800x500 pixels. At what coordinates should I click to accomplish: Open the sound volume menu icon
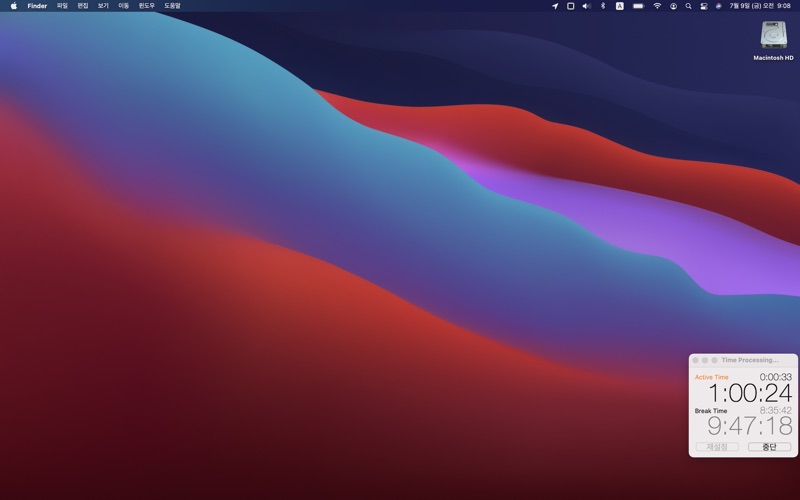587,6
